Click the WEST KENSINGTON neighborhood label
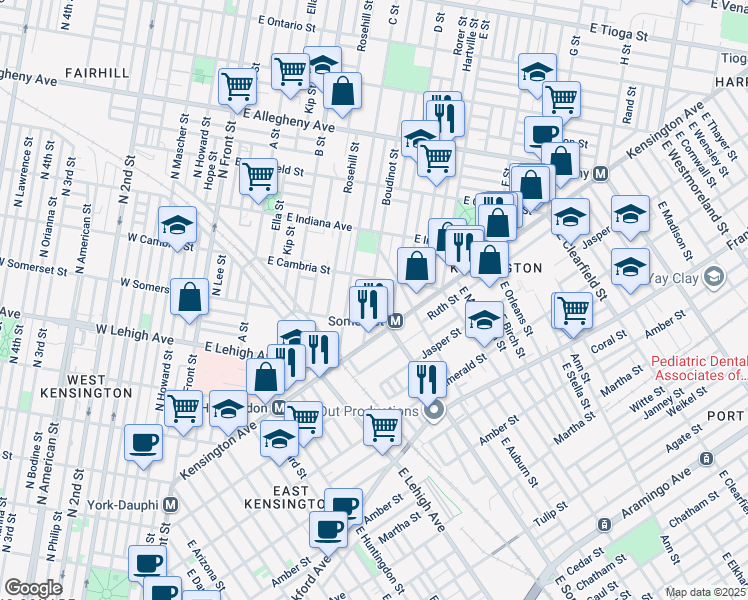This screenshot has height=600, width=748. point(86,387)
